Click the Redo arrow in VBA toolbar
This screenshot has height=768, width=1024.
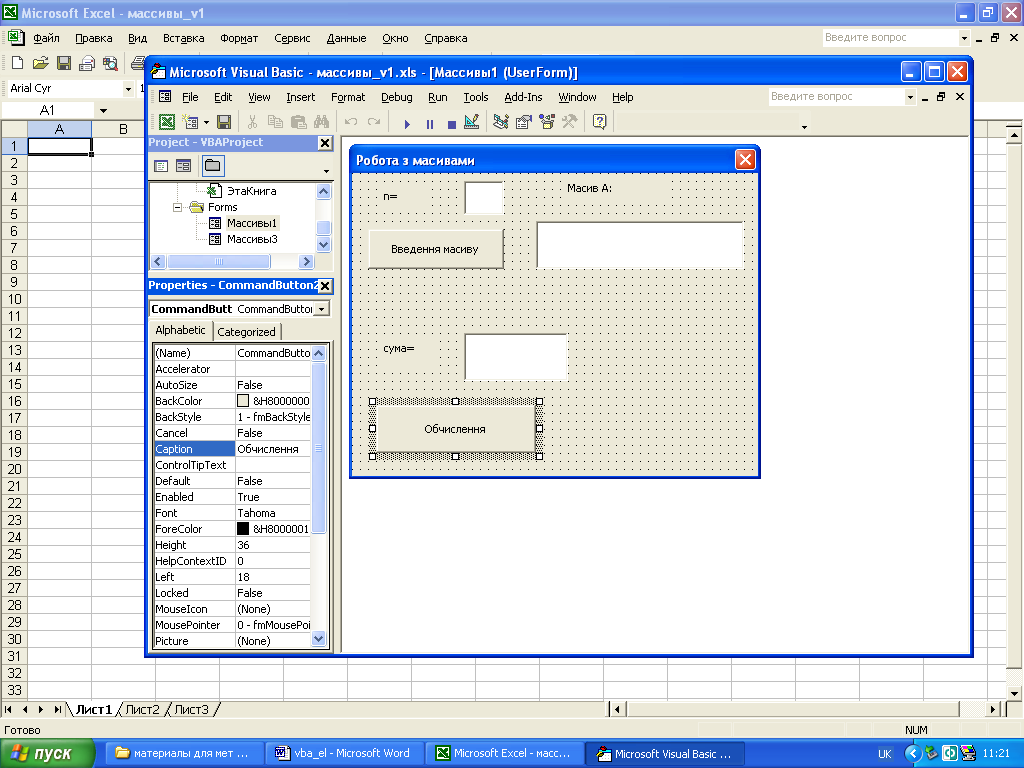[x=374, y=121]
